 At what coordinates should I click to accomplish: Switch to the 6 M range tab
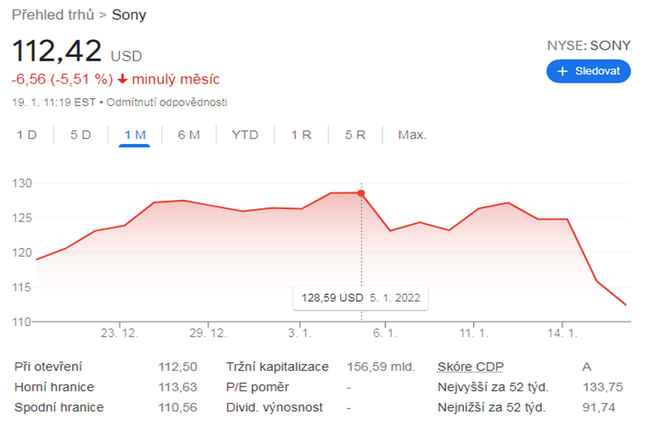point(188,134)
